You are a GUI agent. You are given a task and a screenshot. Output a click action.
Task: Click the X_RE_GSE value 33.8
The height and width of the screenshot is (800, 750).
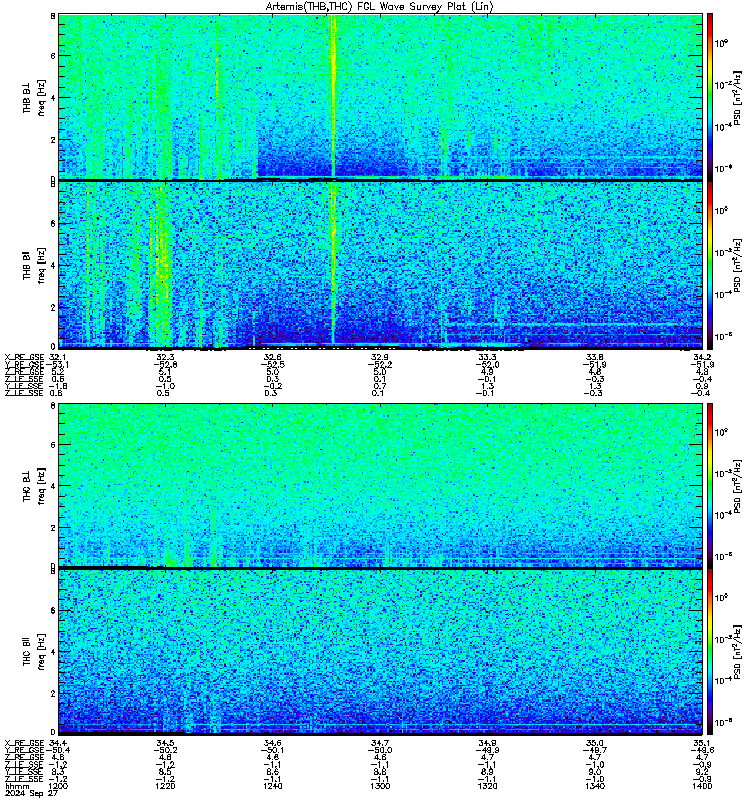(595, 357)
